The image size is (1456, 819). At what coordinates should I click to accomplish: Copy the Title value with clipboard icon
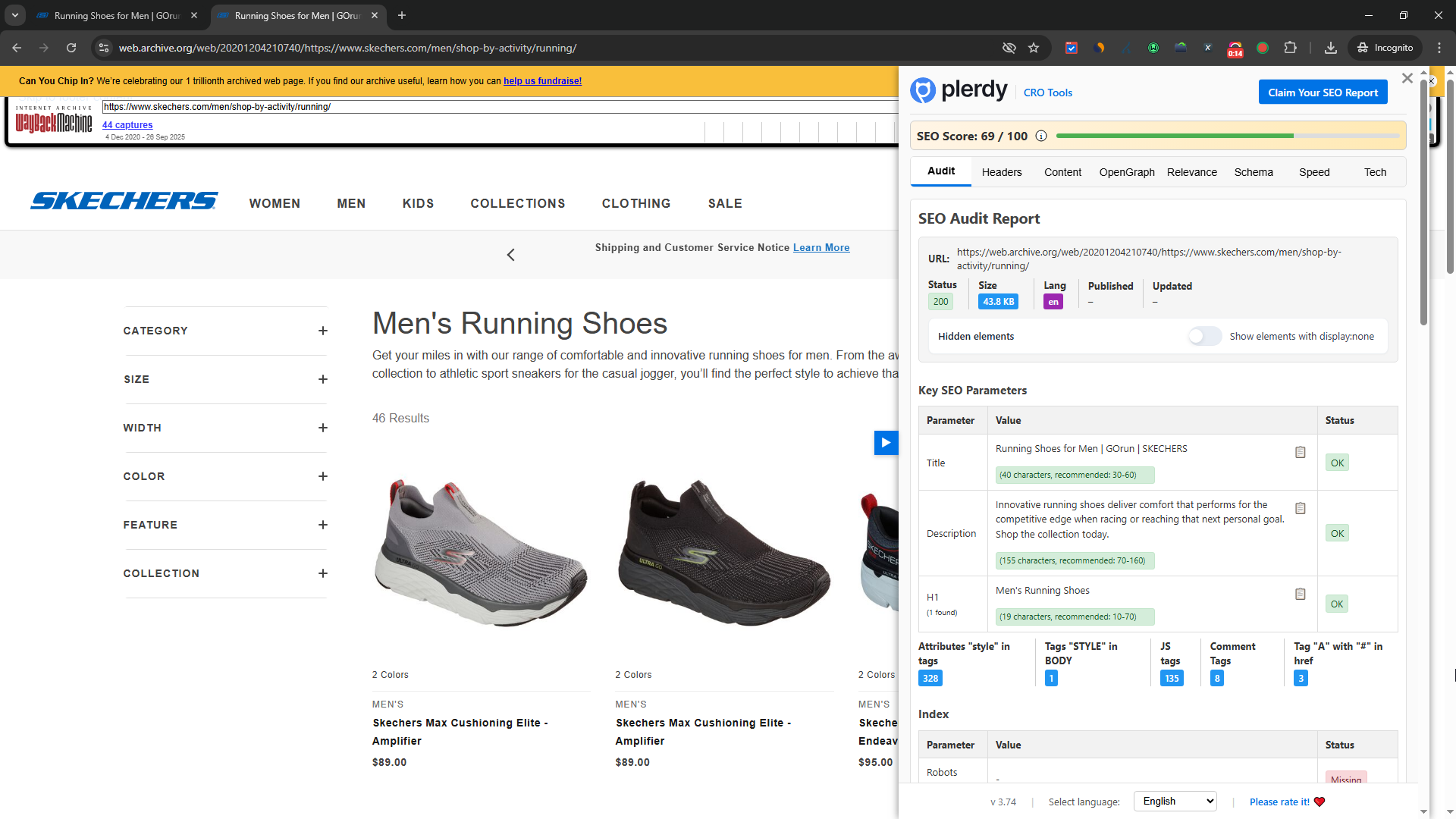pos(1300,452)
